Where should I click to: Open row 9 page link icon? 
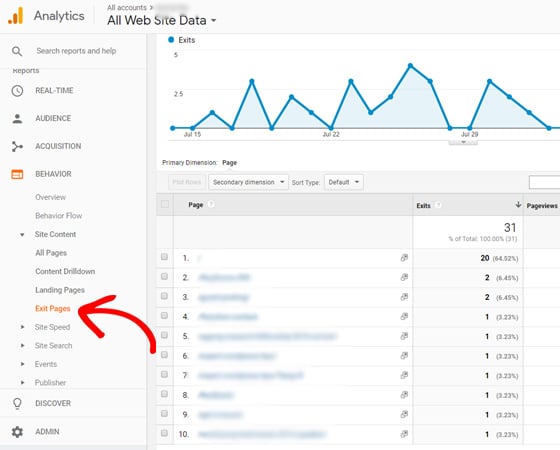tap(404, 415)
